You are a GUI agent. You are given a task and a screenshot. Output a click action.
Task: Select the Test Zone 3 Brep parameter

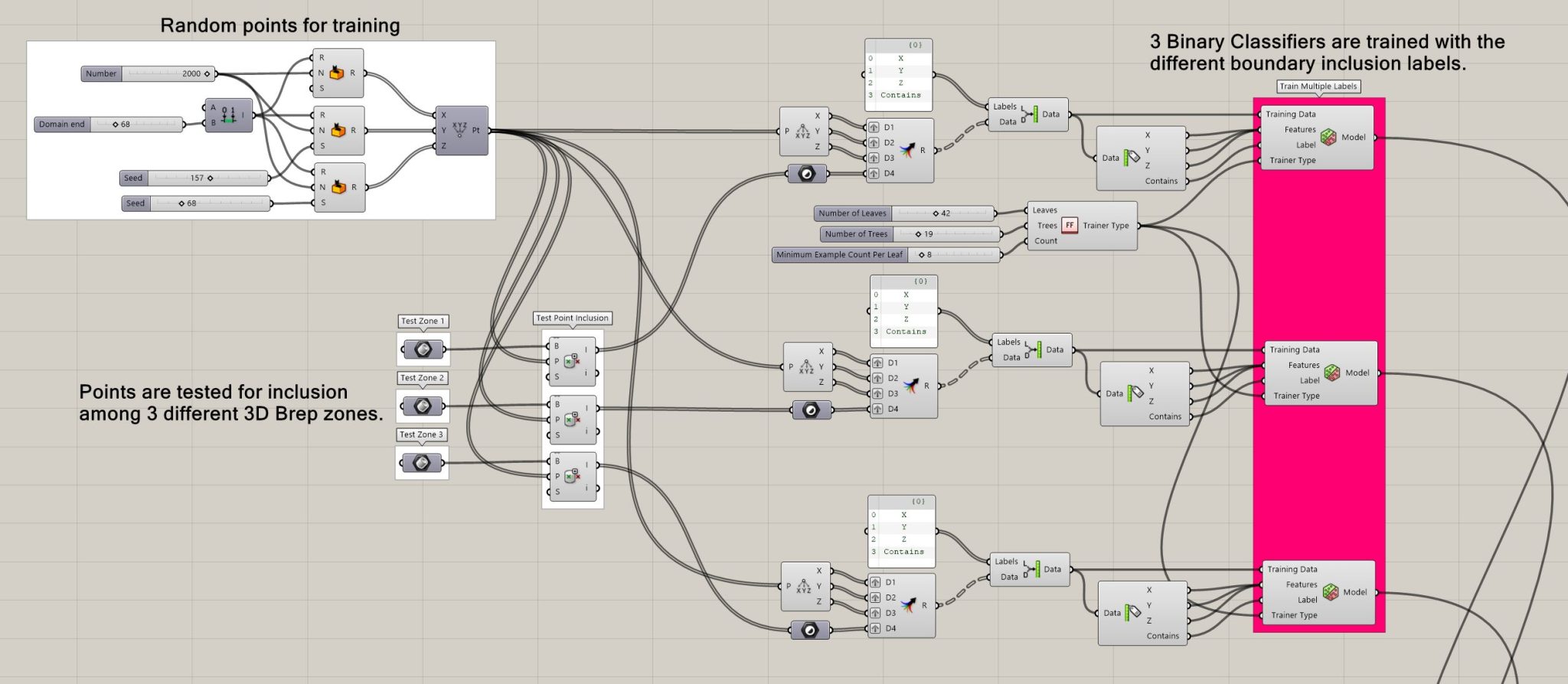pyautogui.click(x=421, y=463)
